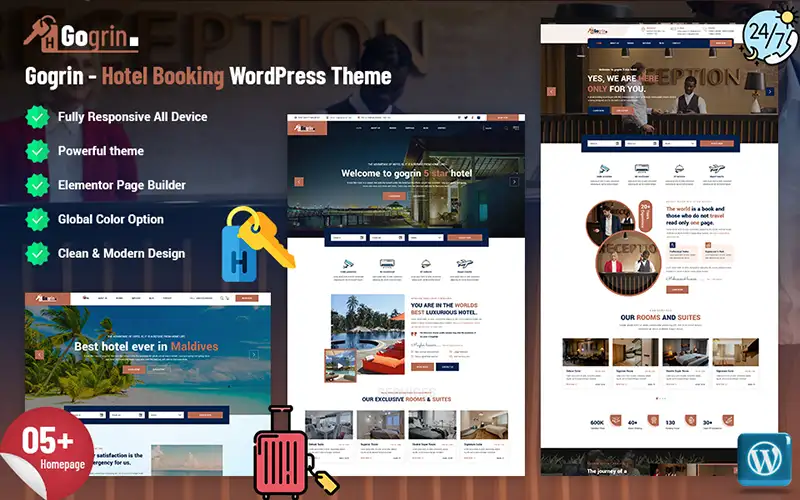Click the orange availability button in reception booking bar
This screenshot has width=800, height=500.
click(x=717, y=144)
